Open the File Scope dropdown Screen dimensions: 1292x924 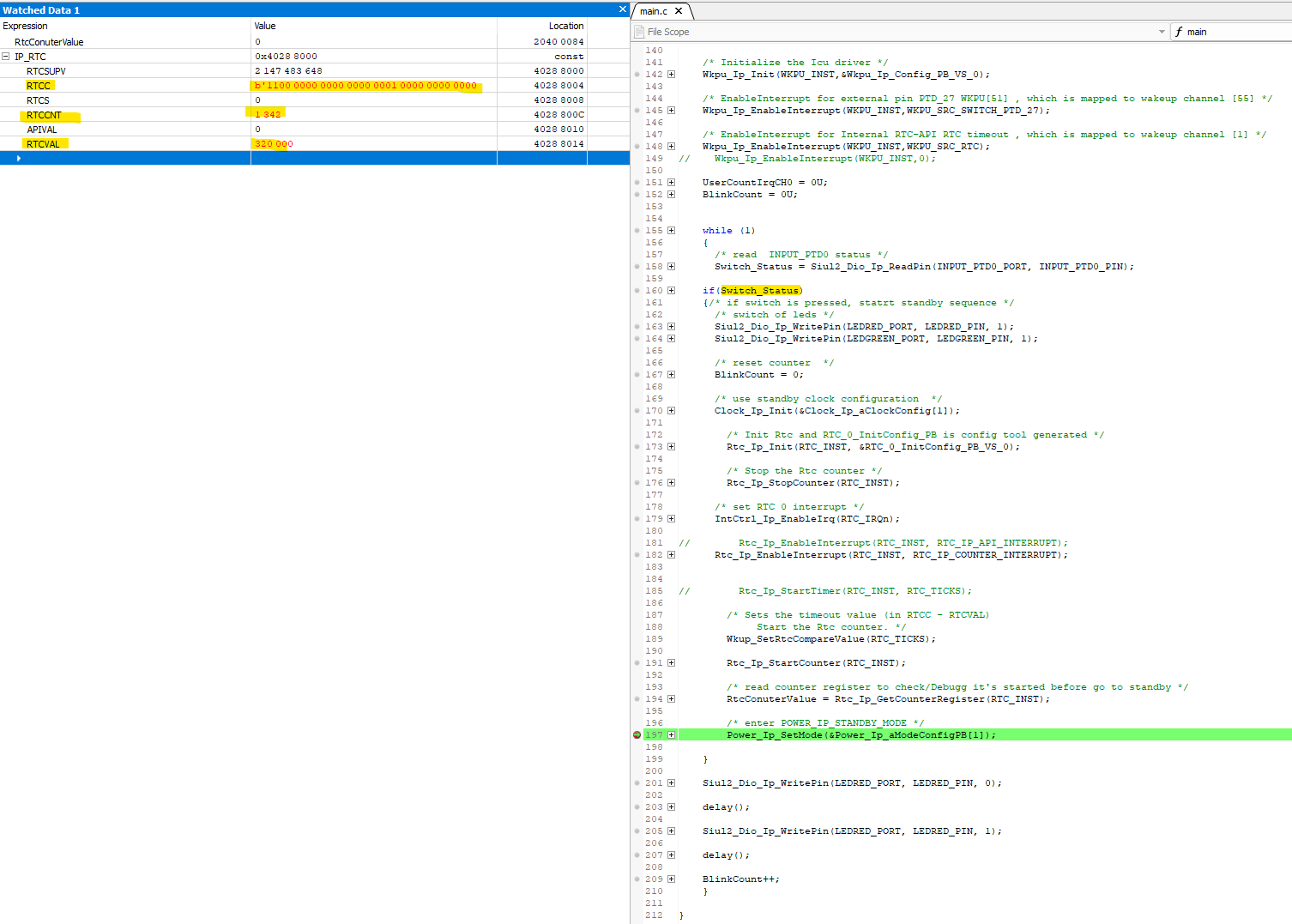1162,32
